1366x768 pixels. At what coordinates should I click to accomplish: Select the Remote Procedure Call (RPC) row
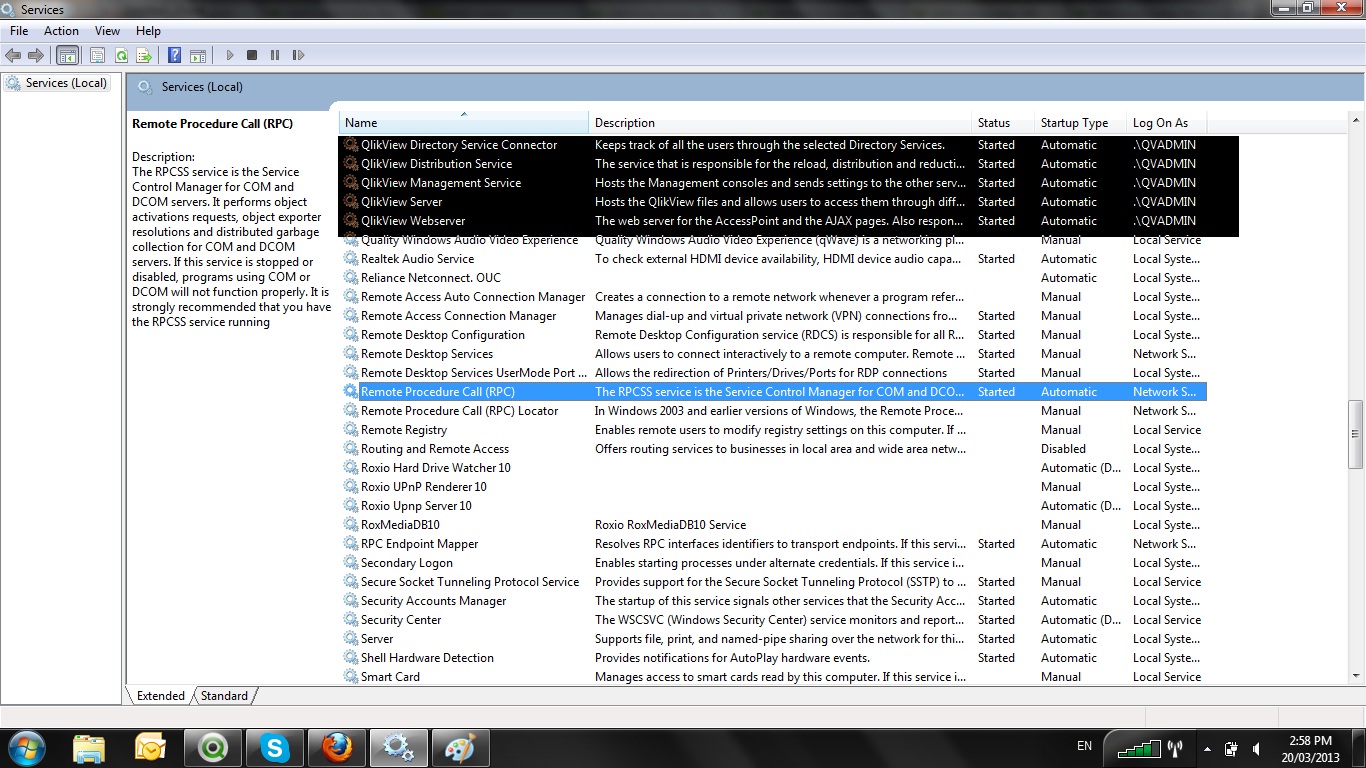pos(773,392)
